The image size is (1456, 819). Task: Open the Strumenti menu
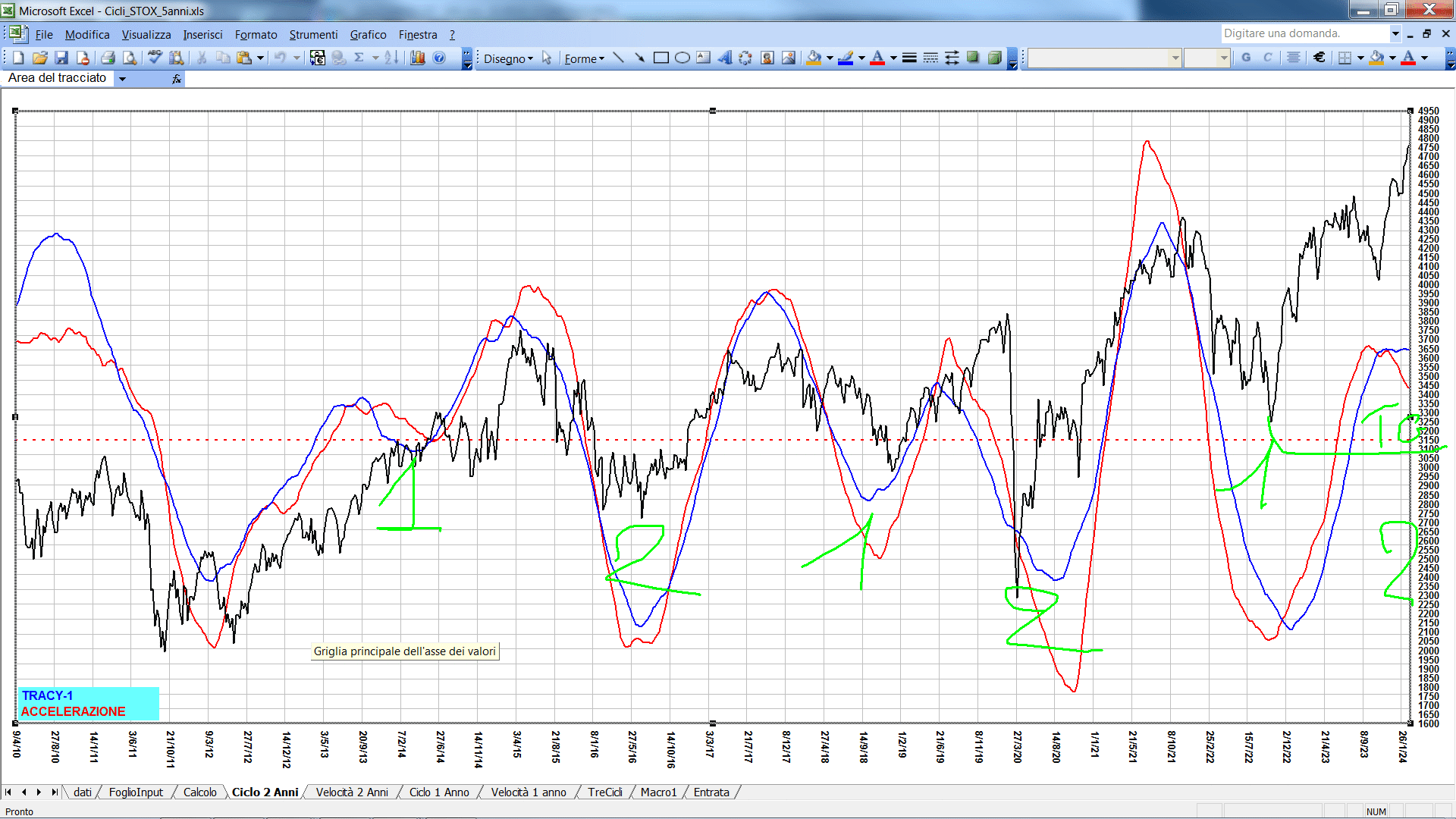tap(313, 35)
